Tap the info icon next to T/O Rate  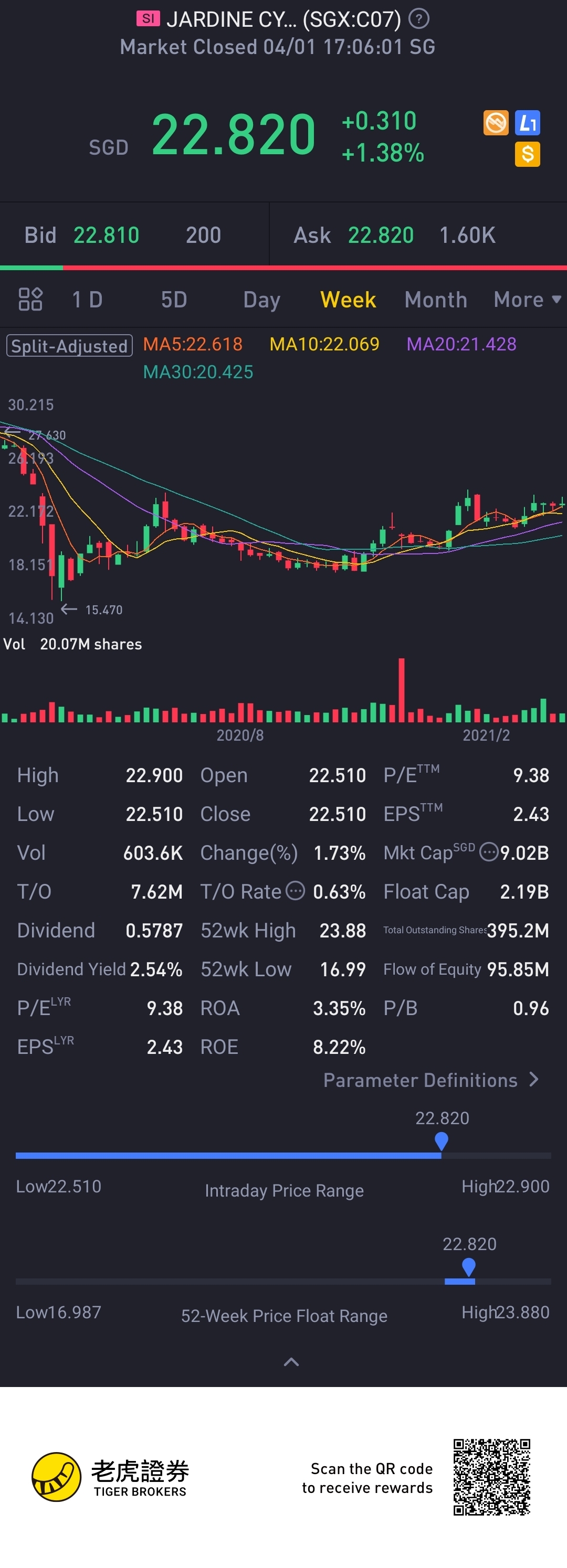click(x=296, y=891)
